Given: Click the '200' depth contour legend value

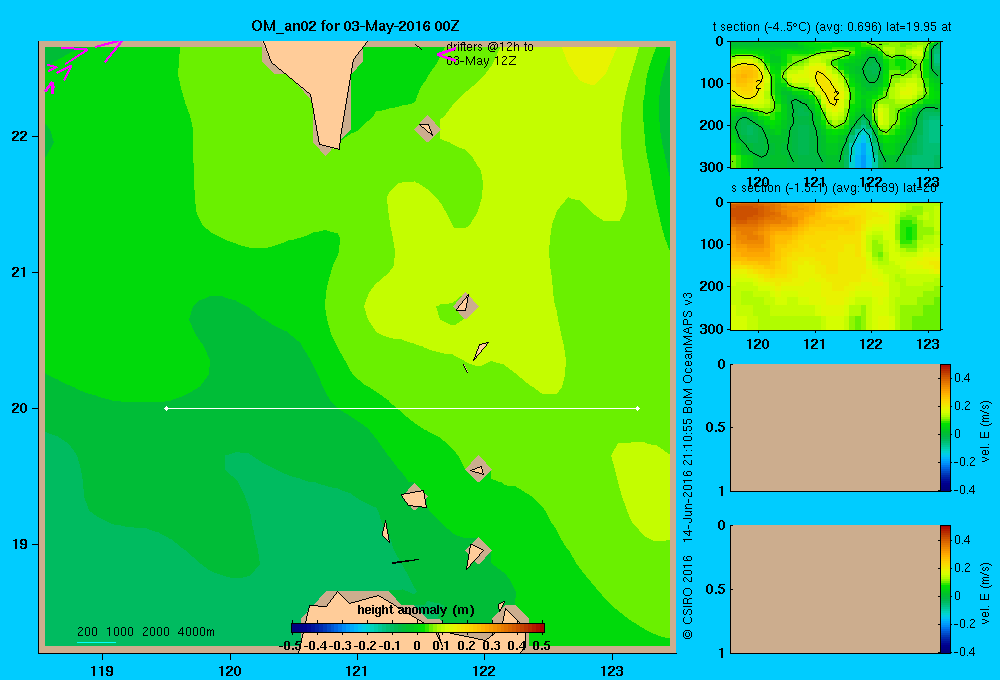Looking at the screenshot, I should click(87, 632).
